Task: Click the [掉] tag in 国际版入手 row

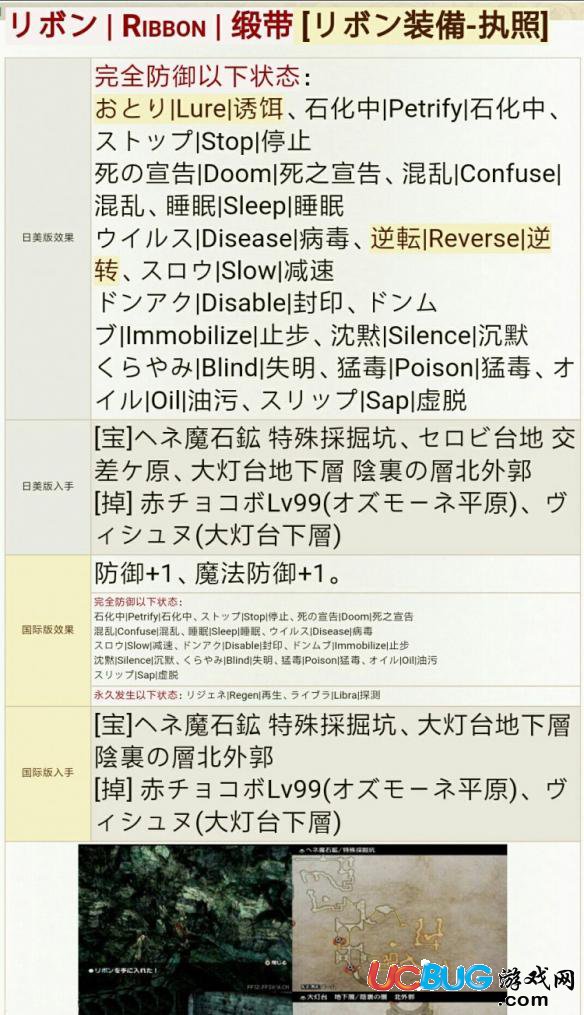Action: 113,789
